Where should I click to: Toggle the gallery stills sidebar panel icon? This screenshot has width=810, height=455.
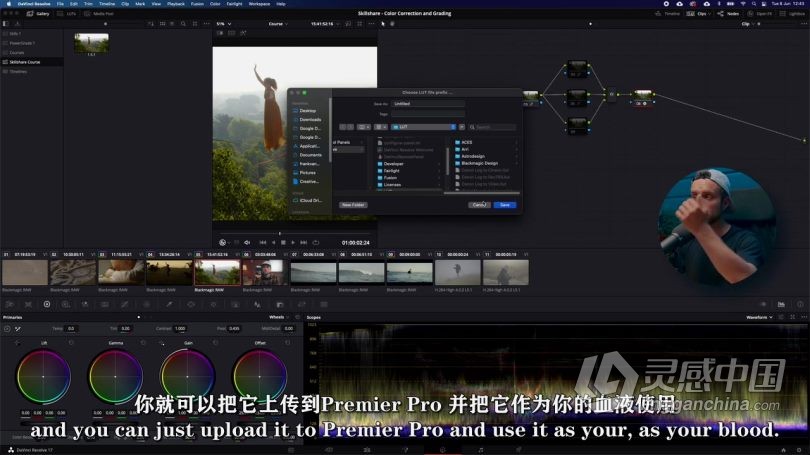pyautogui.click(x=6, y=24)
